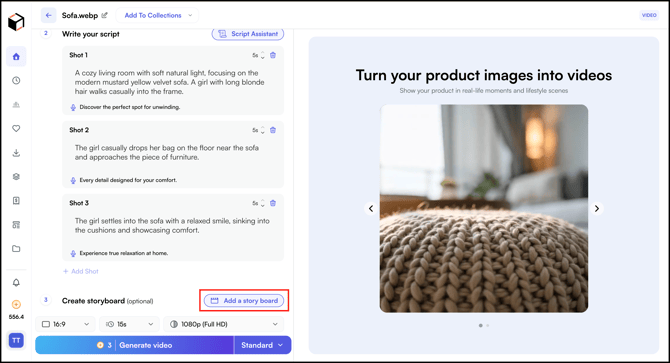The width and height of the screenshot is (670, 363).
Task: Adjust the Shot 2 duration stepper
Action: click(x=262, y=130)
